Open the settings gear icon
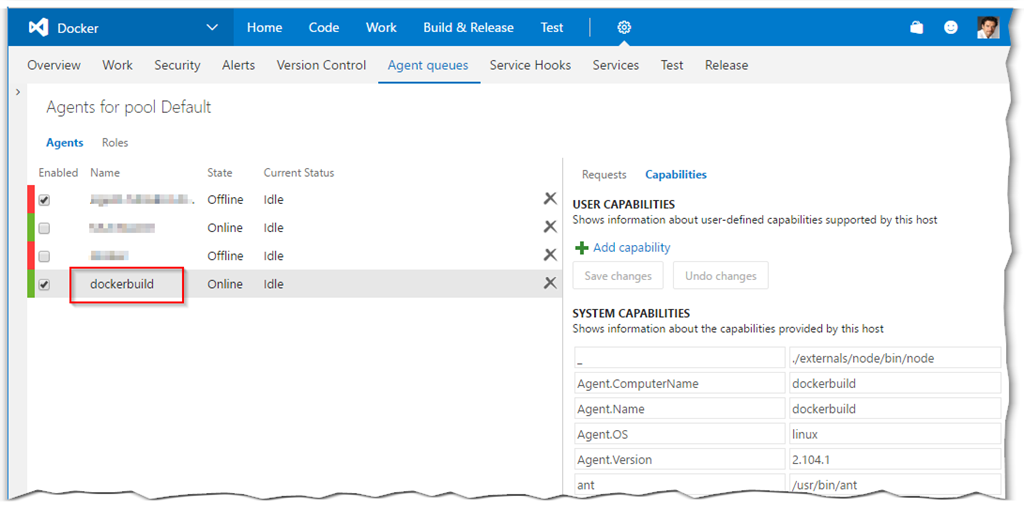Viewport: 1024px width, 510px height. coord(624,28)
